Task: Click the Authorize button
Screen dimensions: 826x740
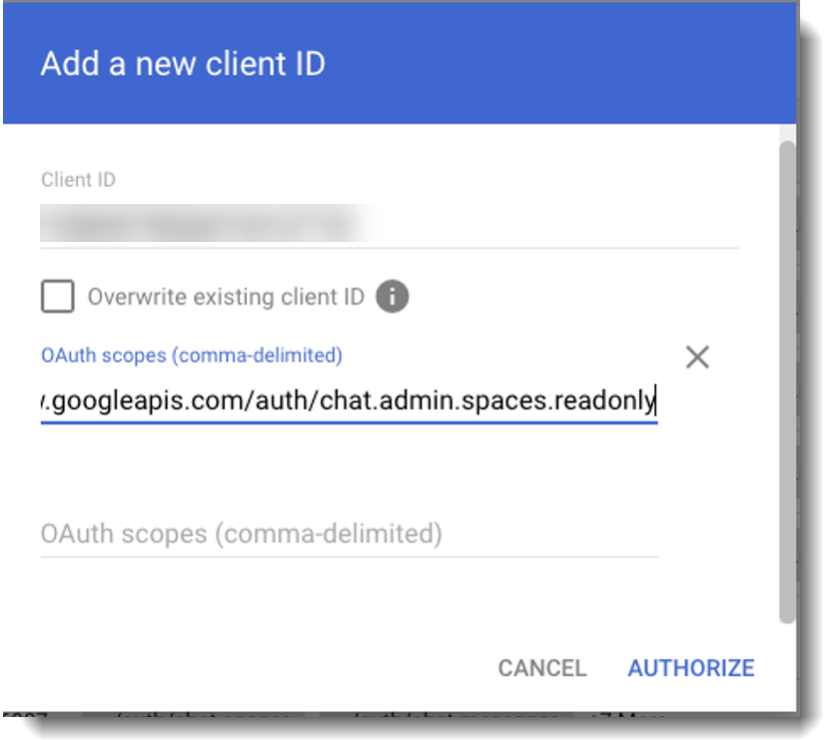Action: tap(690, 668)
